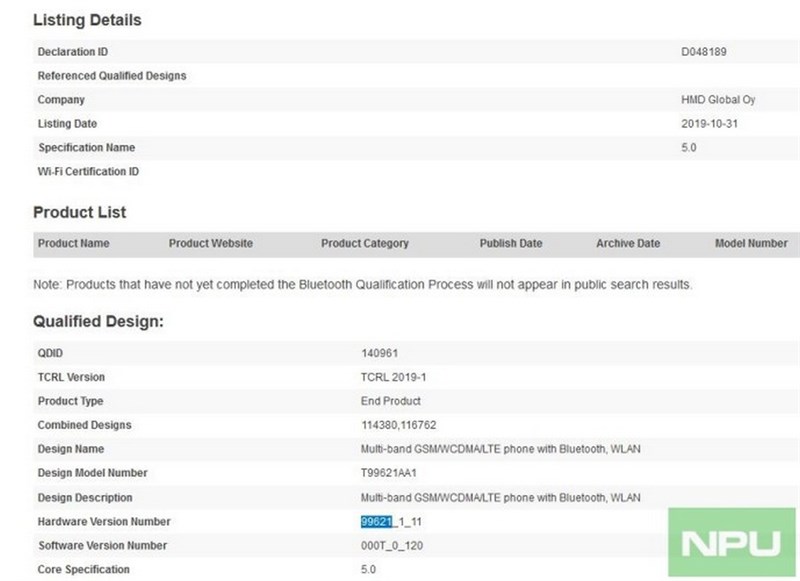The height and width of the screenshot is (581, 800).
Task: Click the Listing Details heading
Action: pyautogui.click(x=87, y=20)
